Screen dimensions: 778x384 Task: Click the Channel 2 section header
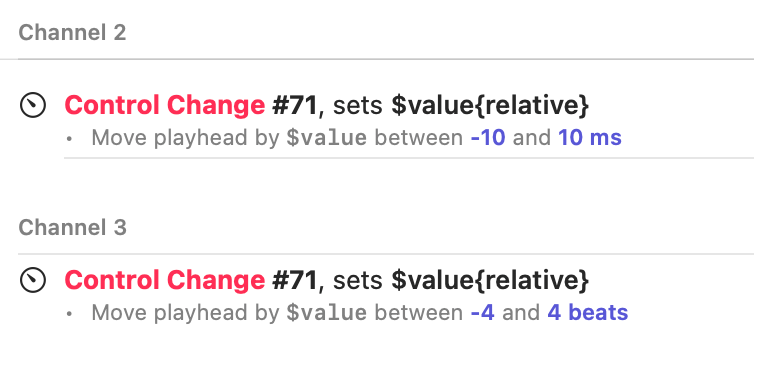click(72, 33)
